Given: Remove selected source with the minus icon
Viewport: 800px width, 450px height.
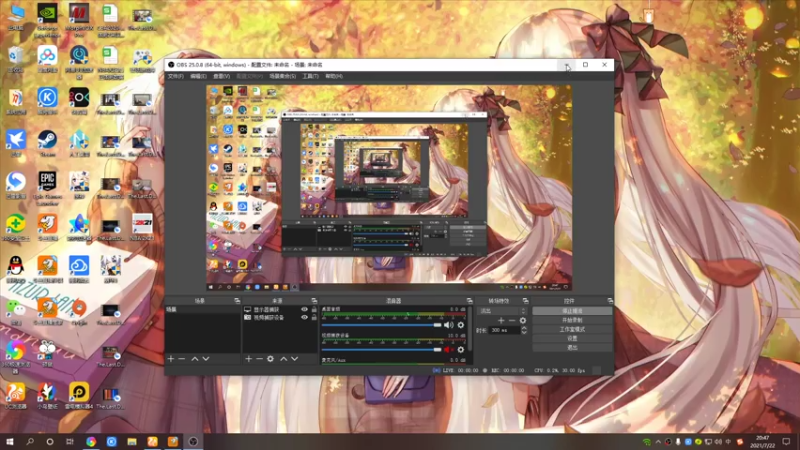Looking at the screenshot, I should (x=259, y=359).
